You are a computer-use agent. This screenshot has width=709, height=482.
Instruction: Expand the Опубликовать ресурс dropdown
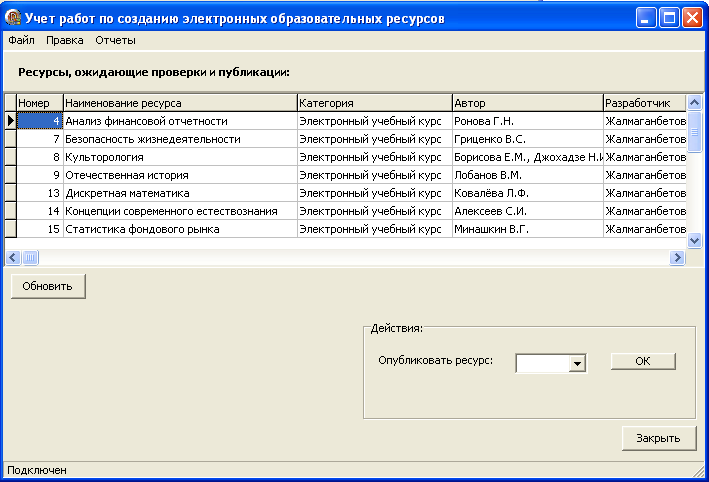tap(576, 363)
